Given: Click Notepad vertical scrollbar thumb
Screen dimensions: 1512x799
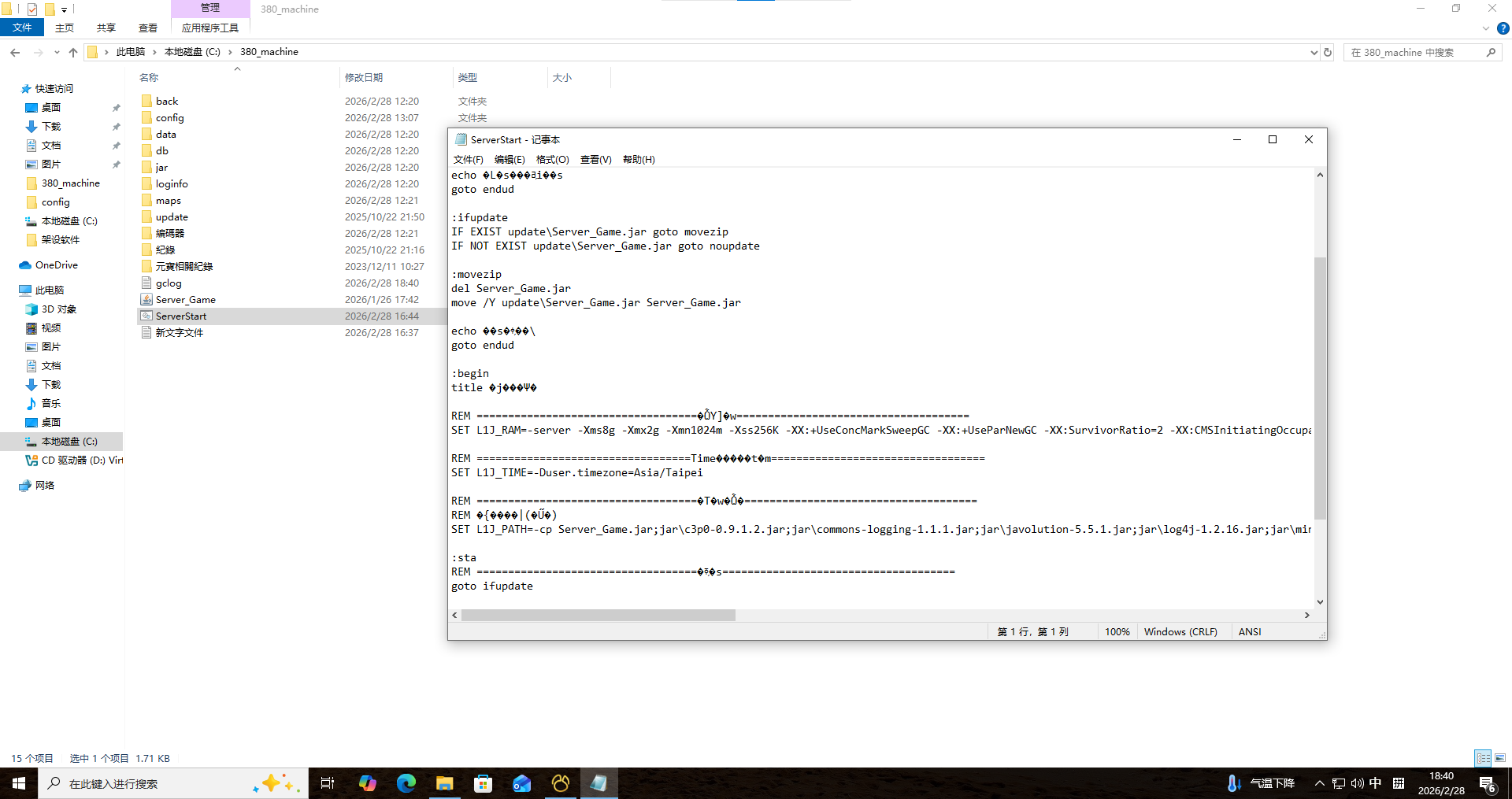Looking at the screenshot, I should pyautogui.click(x=1320, y=388).
